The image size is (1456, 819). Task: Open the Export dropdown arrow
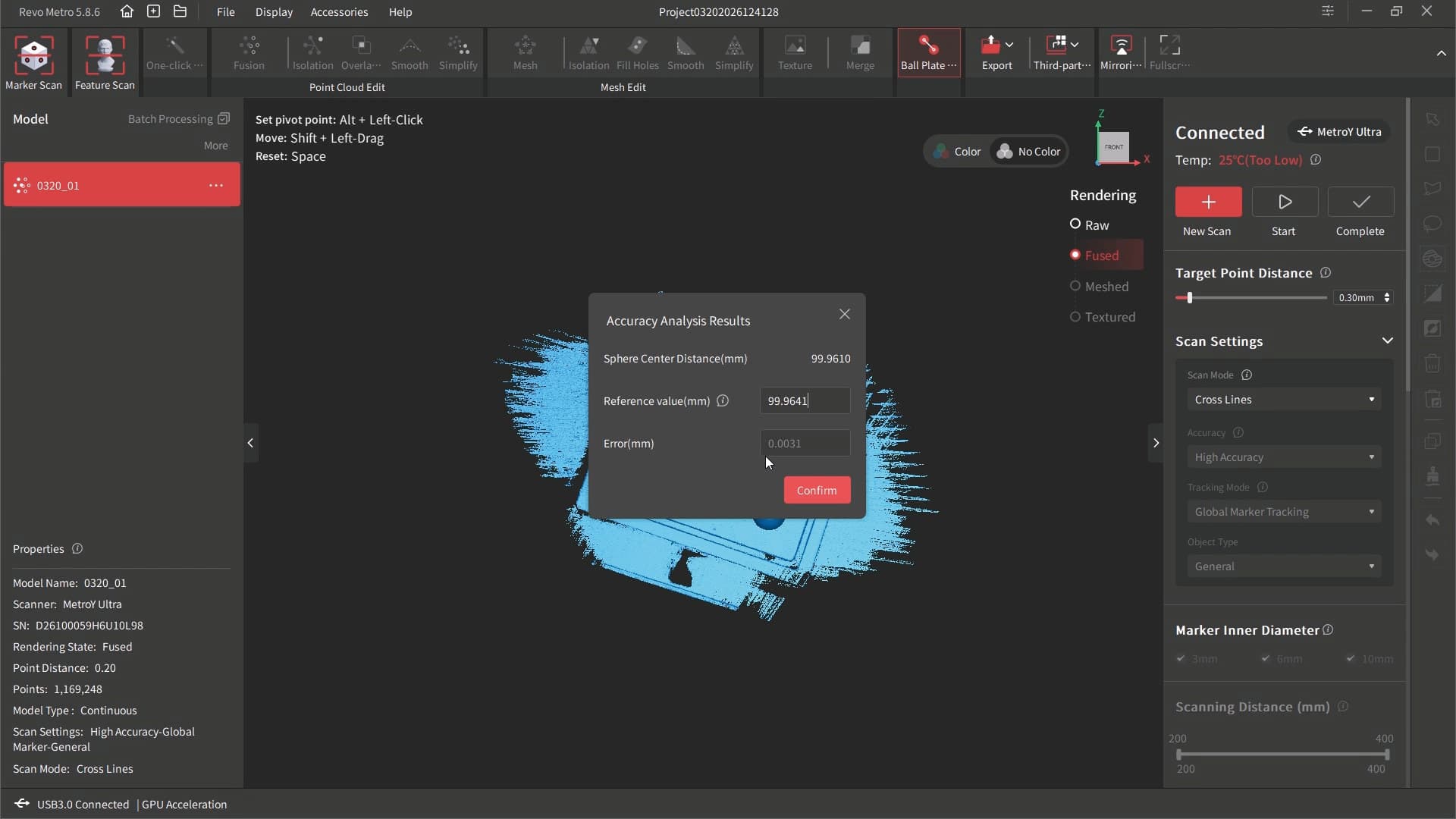tap(1009, 45)
